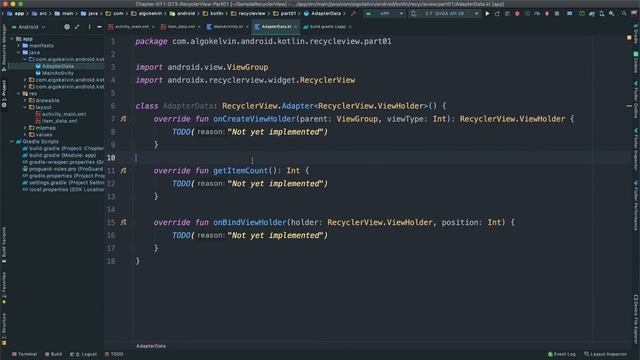The image size is (640, 360).
Task: Open AVD Manager device icon
Action: click(602, 13)
